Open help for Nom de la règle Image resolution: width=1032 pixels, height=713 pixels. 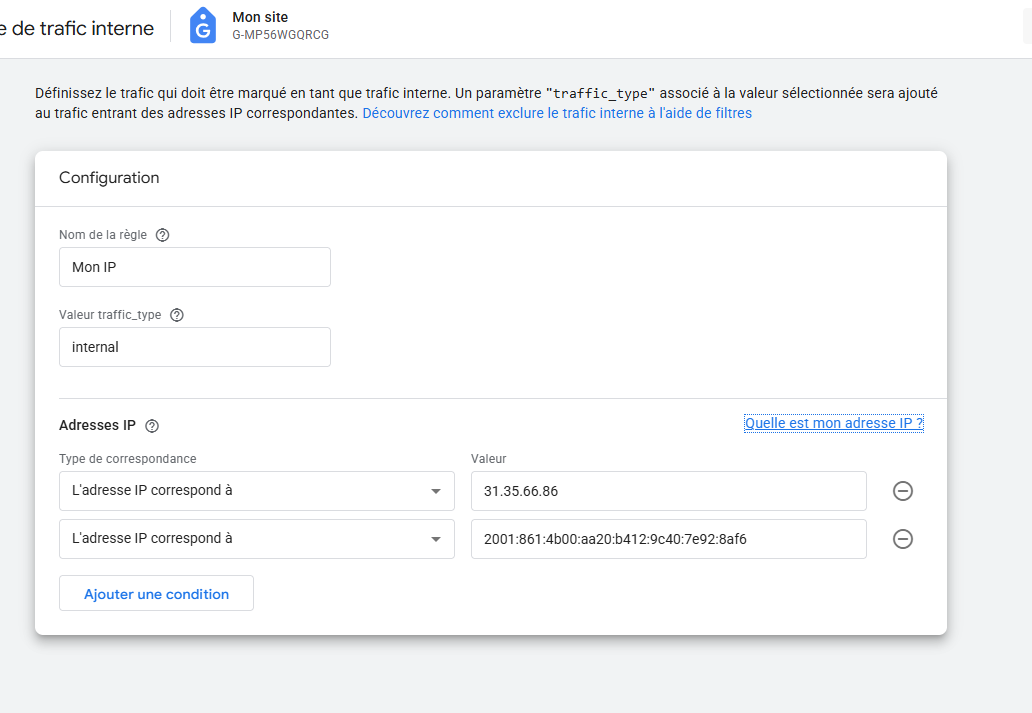[163, 235]
